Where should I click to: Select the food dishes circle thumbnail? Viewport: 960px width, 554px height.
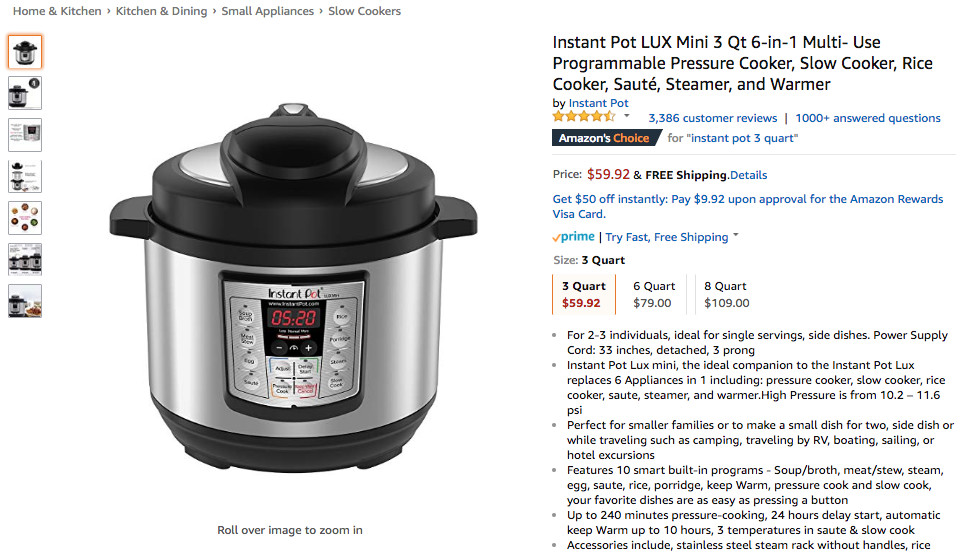[x=25, y=218]
